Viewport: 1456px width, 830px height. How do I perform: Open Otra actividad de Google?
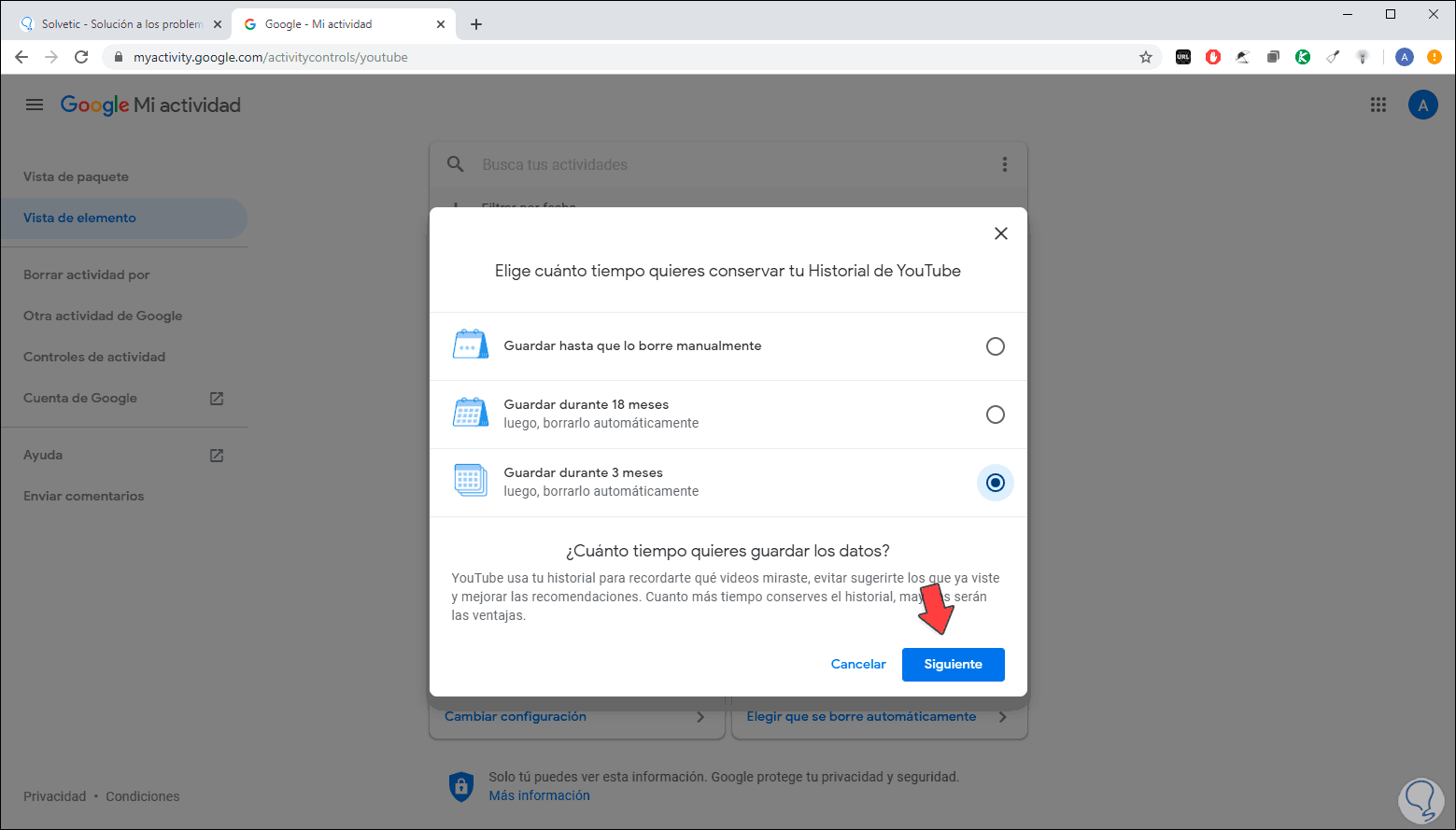(103, 316)
